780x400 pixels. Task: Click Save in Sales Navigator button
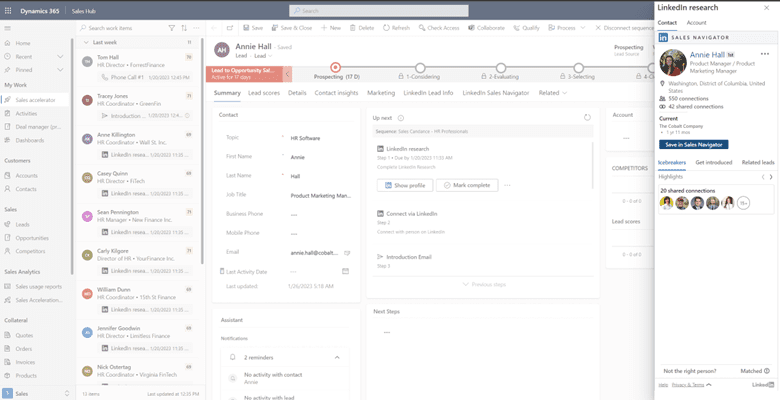(693, 144)
